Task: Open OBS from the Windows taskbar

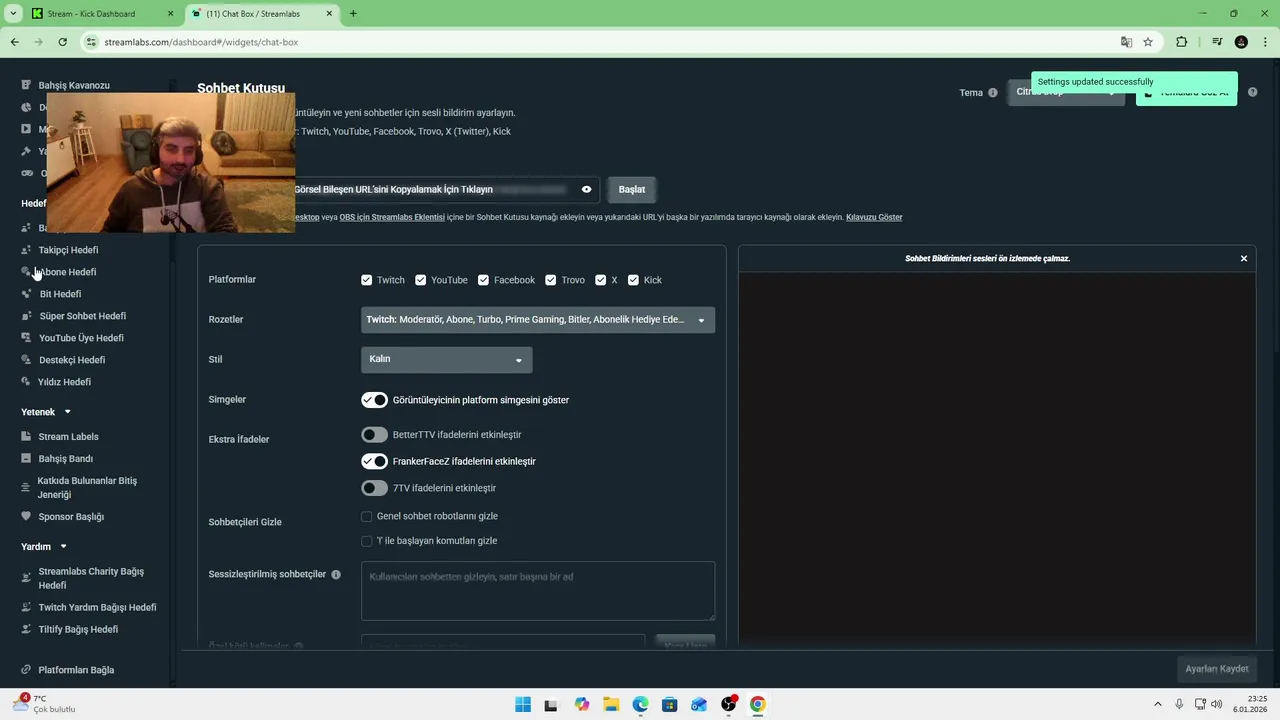Action: pyautogui.click(x=729, y=704)
